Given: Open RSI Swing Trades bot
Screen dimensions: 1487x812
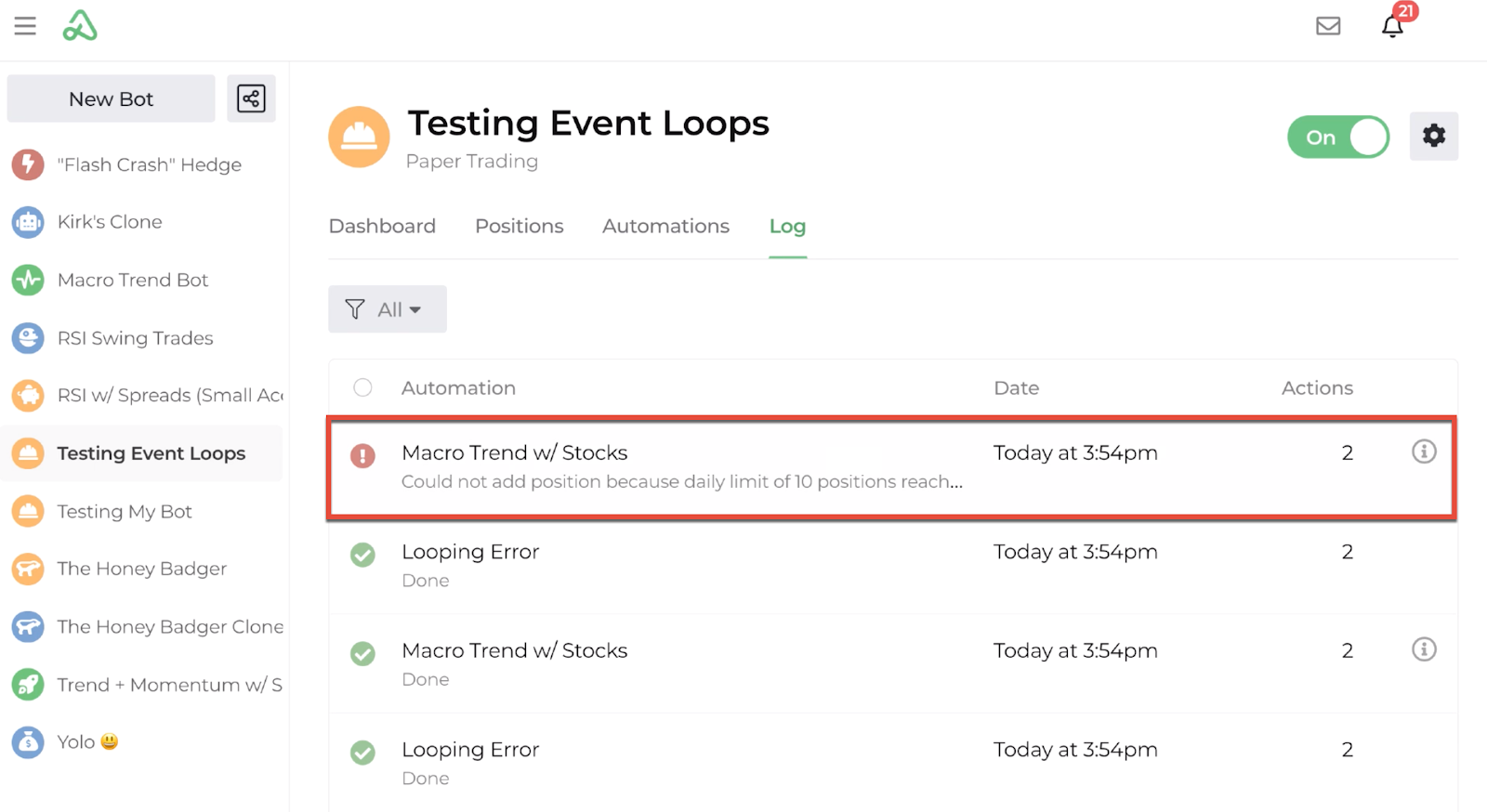Looking at the screenshot, I should pyautogui.click(x=136, y=338).
